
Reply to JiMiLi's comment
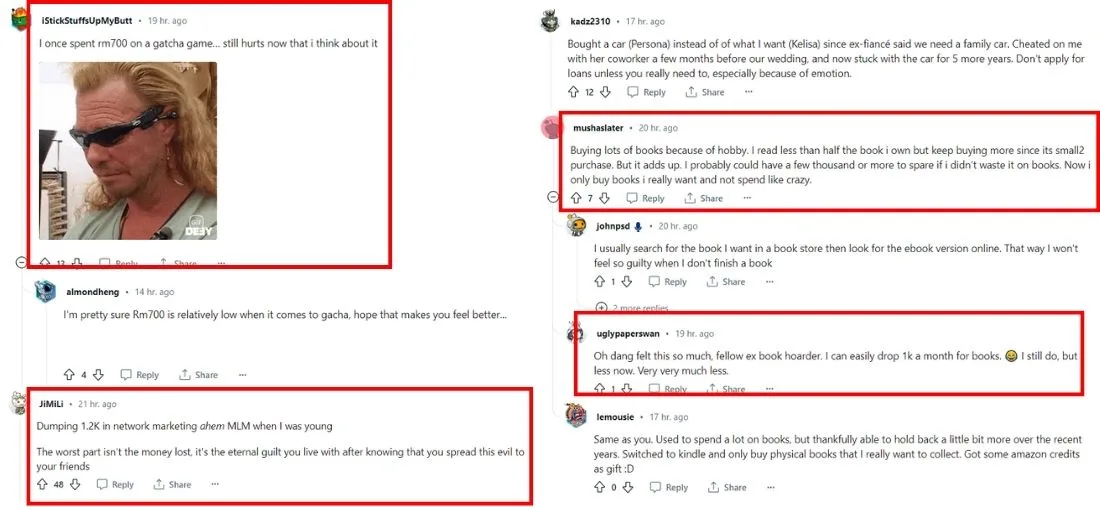coord(115,485)
